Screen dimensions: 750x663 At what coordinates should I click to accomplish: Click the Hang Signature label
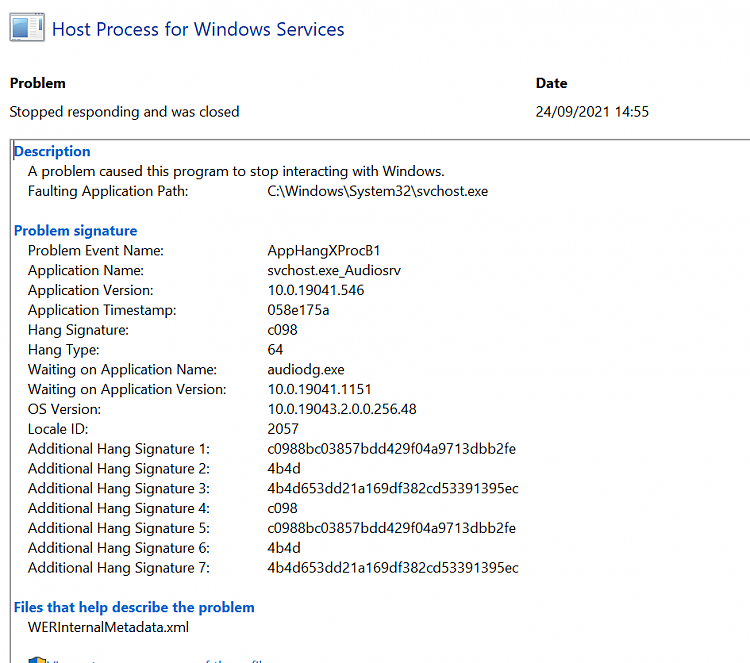[x=78, y=330]
